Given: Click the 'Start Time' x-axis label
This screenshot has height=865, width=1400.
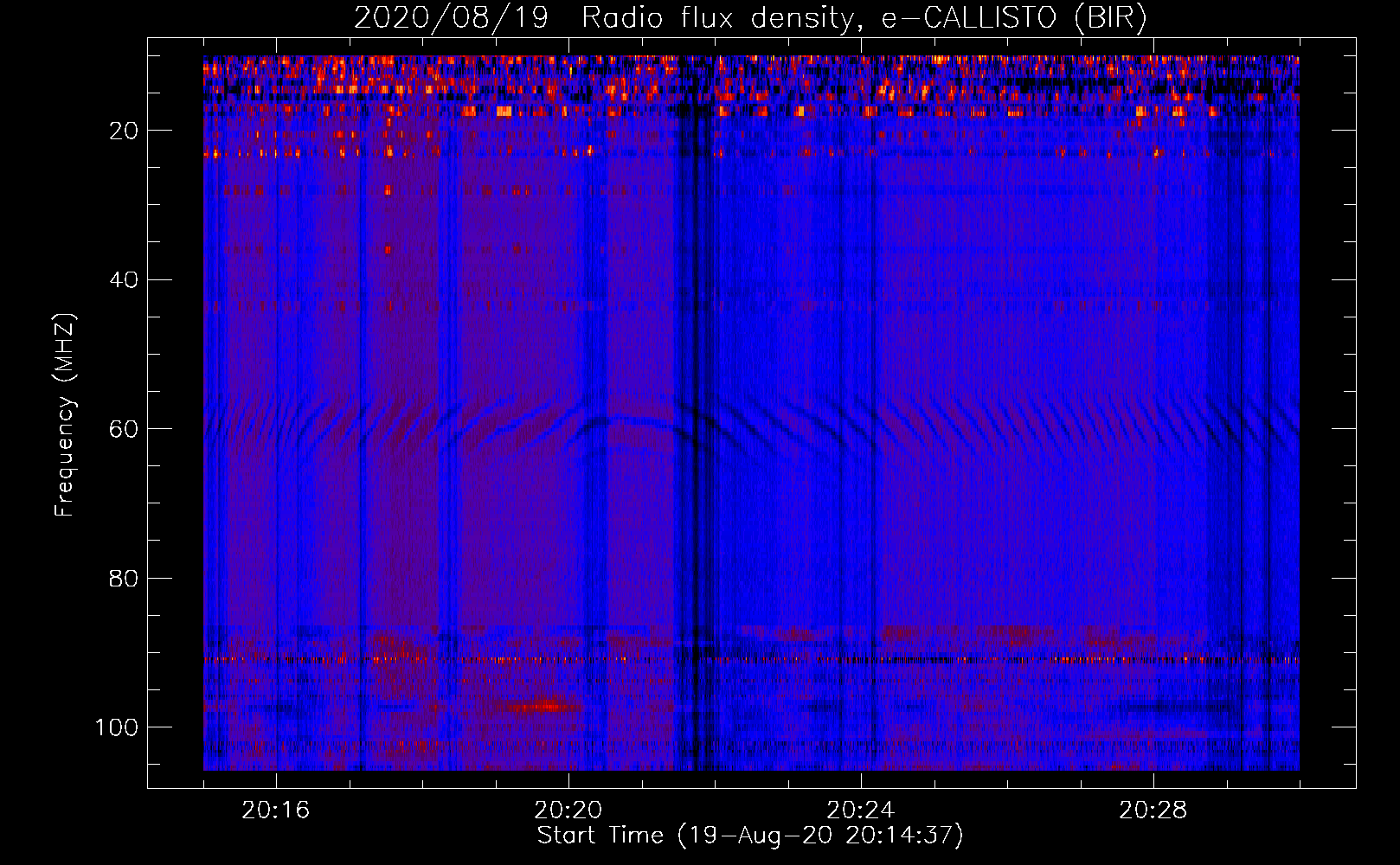Looking at the screenshot, I should (x=750, y=836).
